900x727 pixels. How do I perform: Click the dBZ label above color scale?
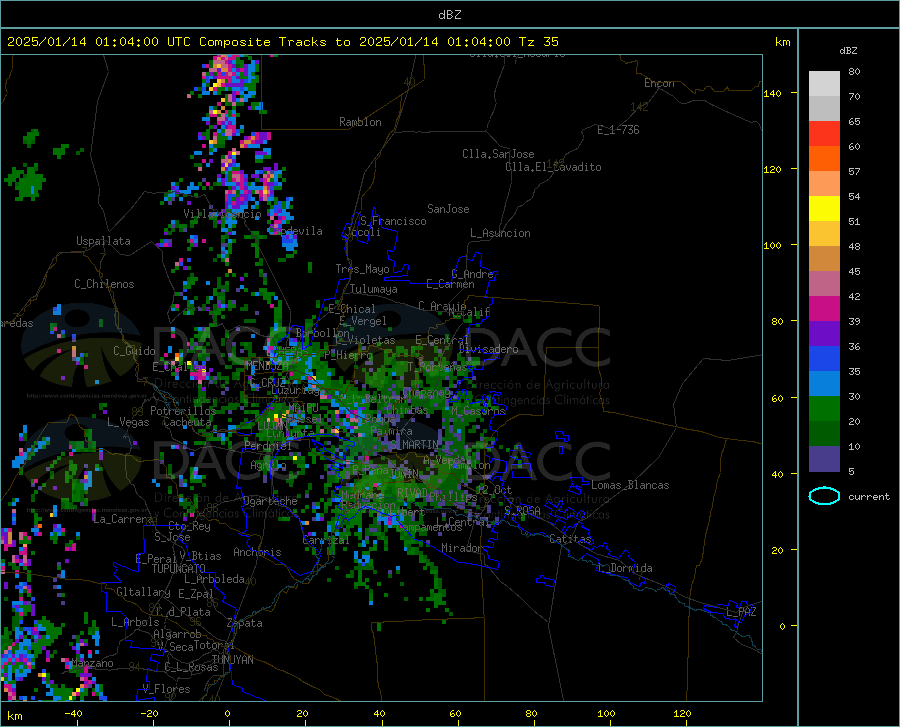coord(848,50)
